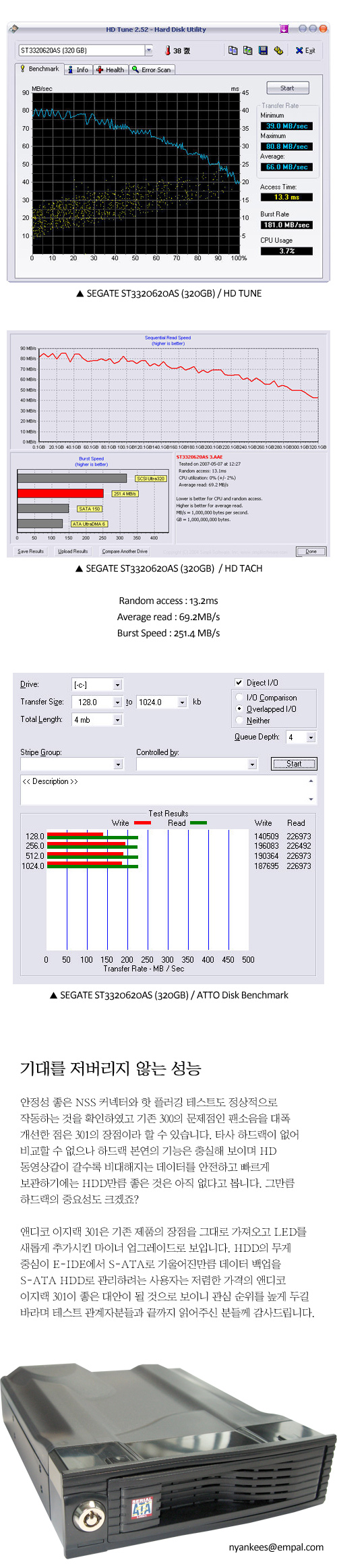
Task: Click the nyankees@empal.com email text
Action: tap(276, 1547)
